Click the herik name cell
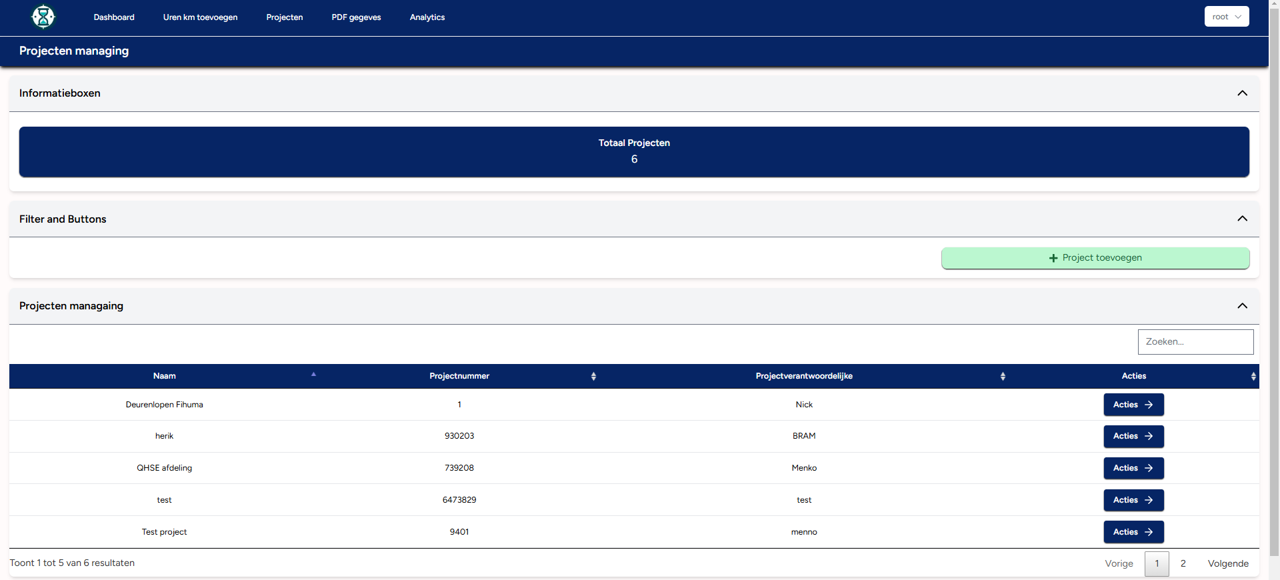This screenshot has height=580, width=1280. (164, 436)
